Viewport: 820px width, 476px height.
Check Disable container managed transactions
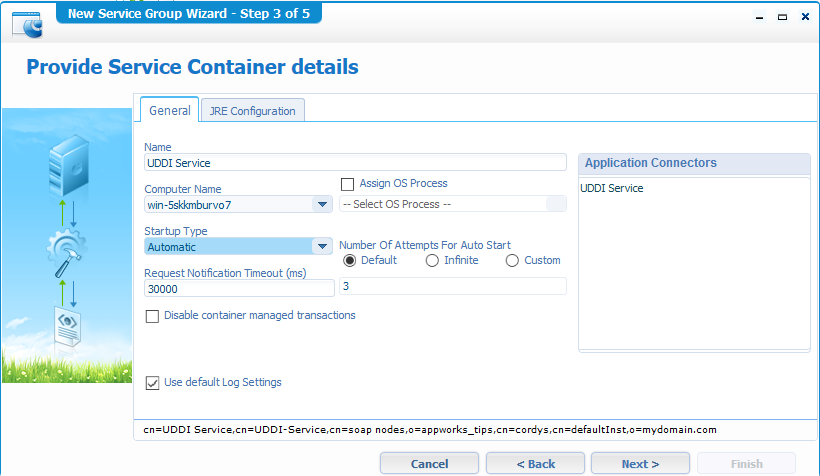click(153, 316)
